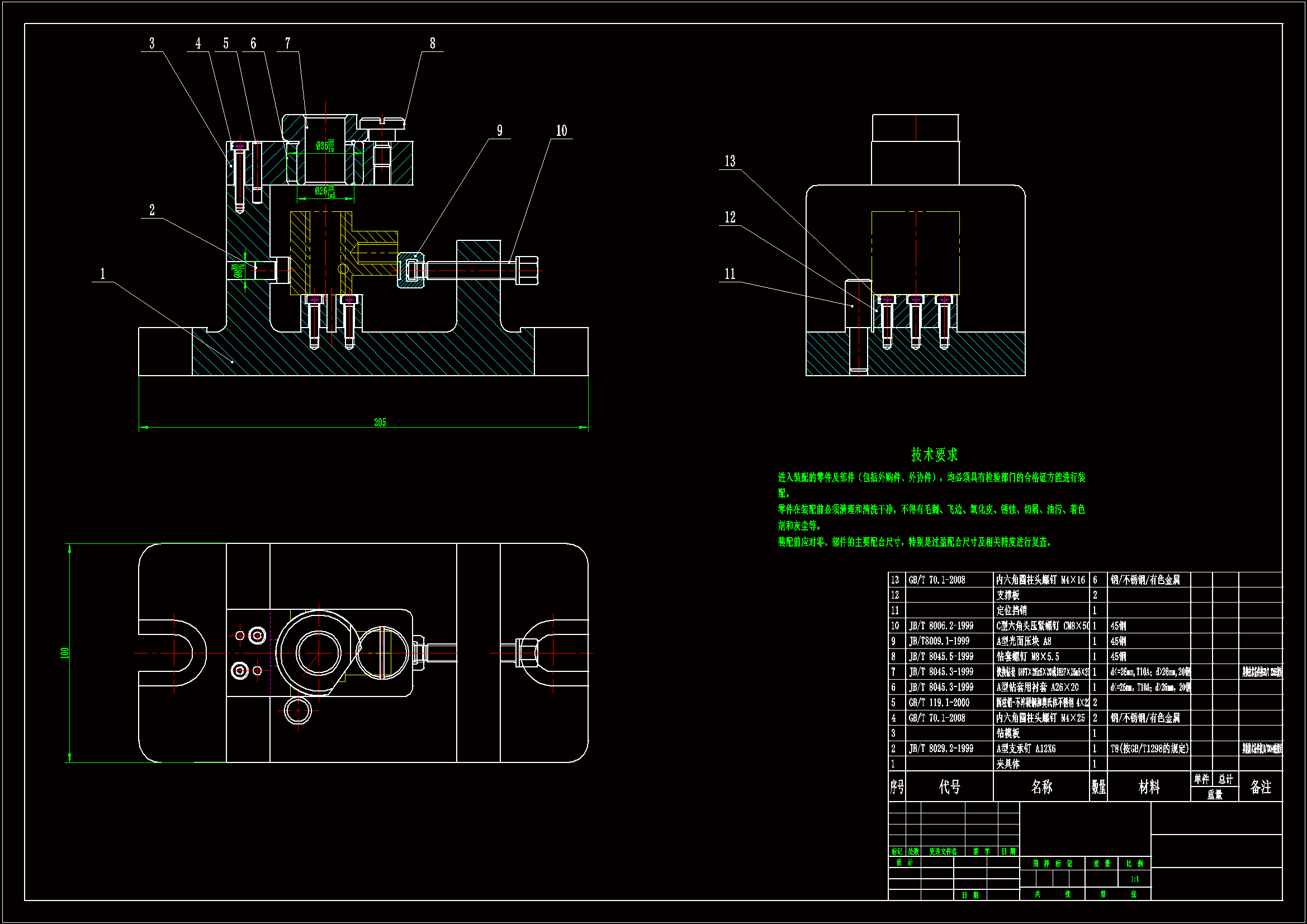Viewport: 1307px width, 924px height.
Task: Click the A型光面压块 A8 name cell
Action: click(1024, 641)
